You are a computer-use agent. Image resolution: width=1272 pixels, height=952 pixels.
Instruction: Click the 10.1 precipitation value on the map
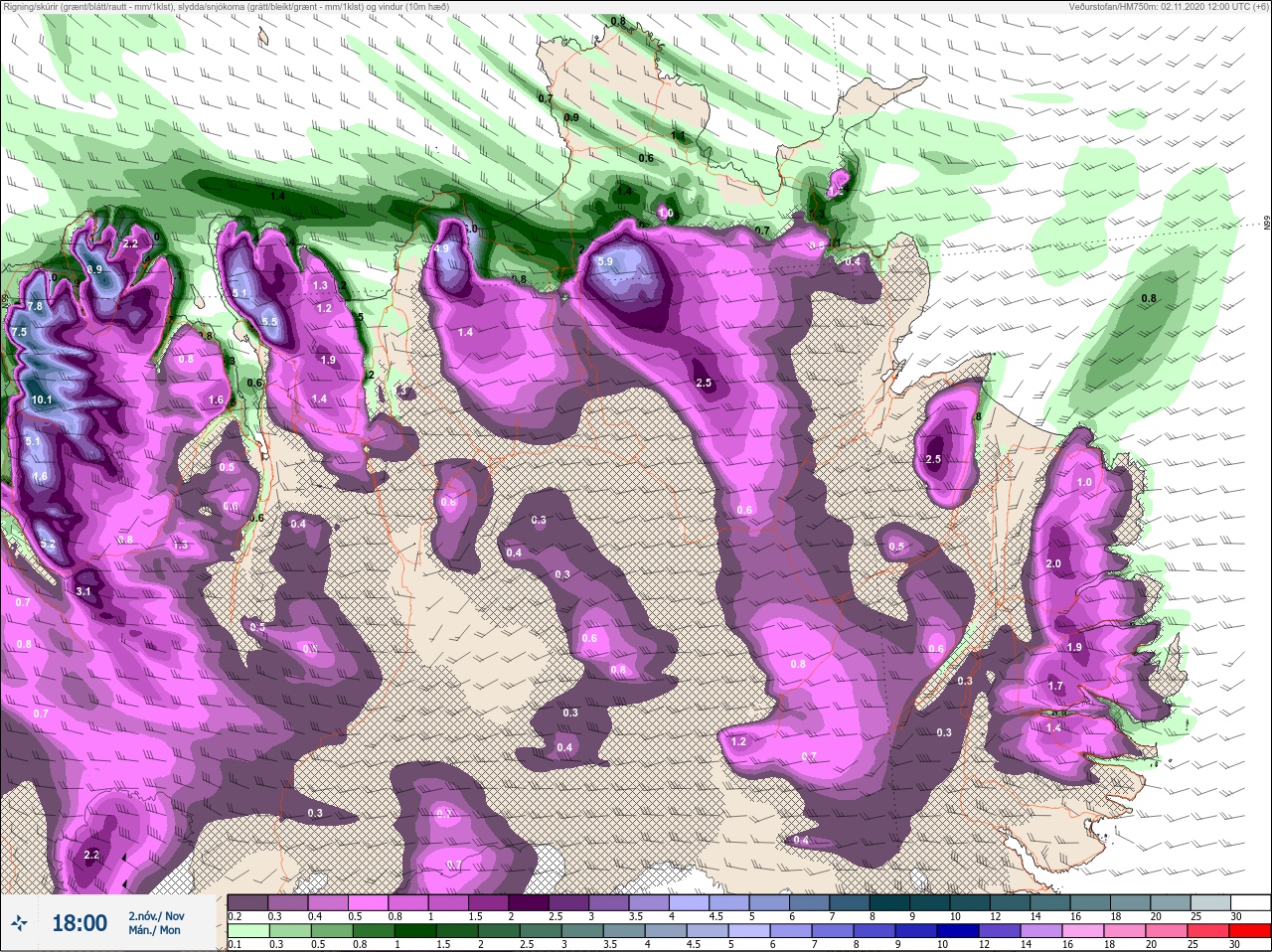point(41,399)
